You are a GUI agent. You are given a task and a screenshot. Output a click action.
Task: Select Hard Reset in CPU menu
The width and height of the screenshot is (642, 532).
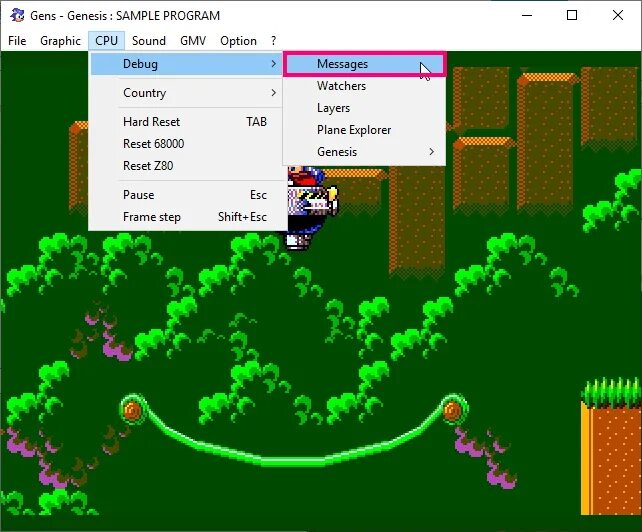(x=186, y=122)
